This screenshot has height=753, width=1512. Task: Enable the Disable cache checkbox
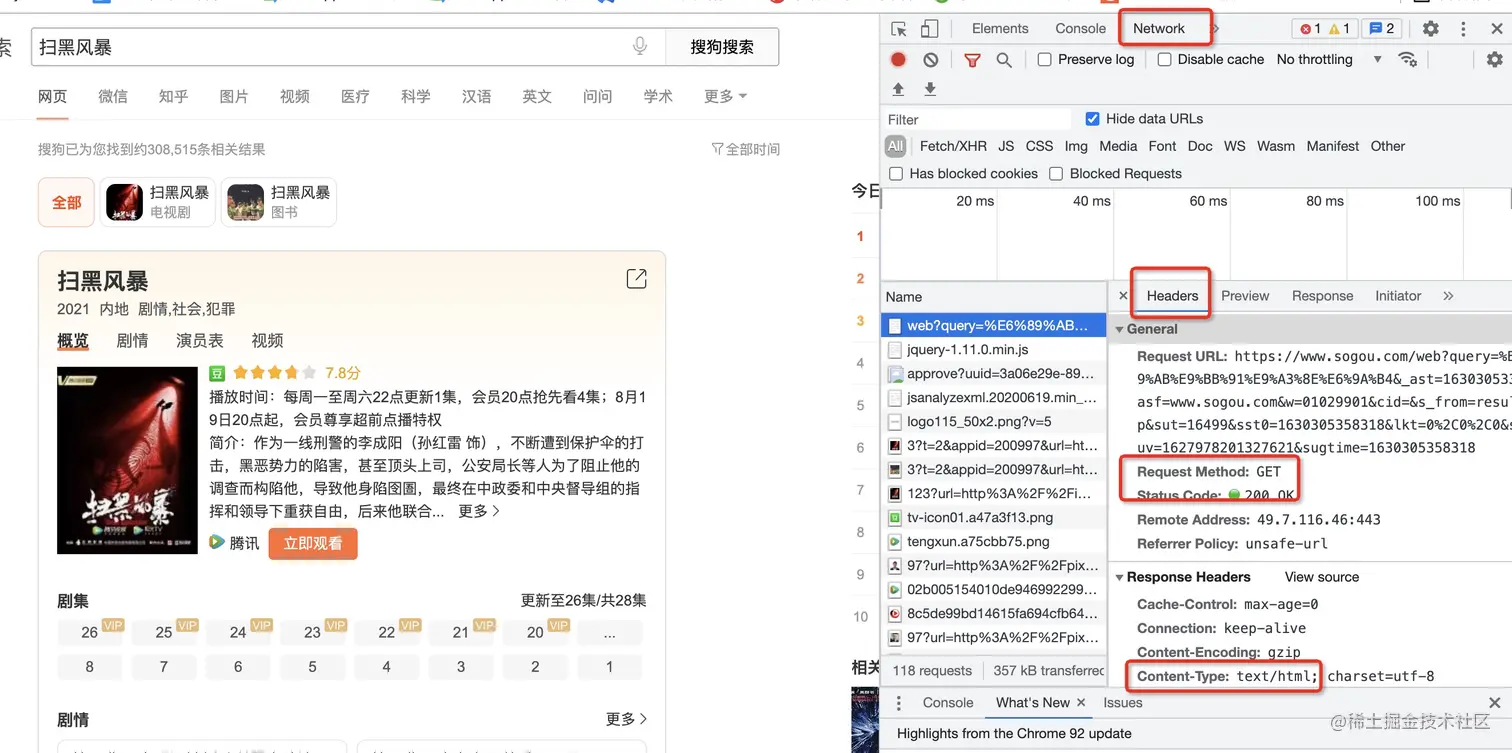pyautogui.click(x=1164, y=60)
